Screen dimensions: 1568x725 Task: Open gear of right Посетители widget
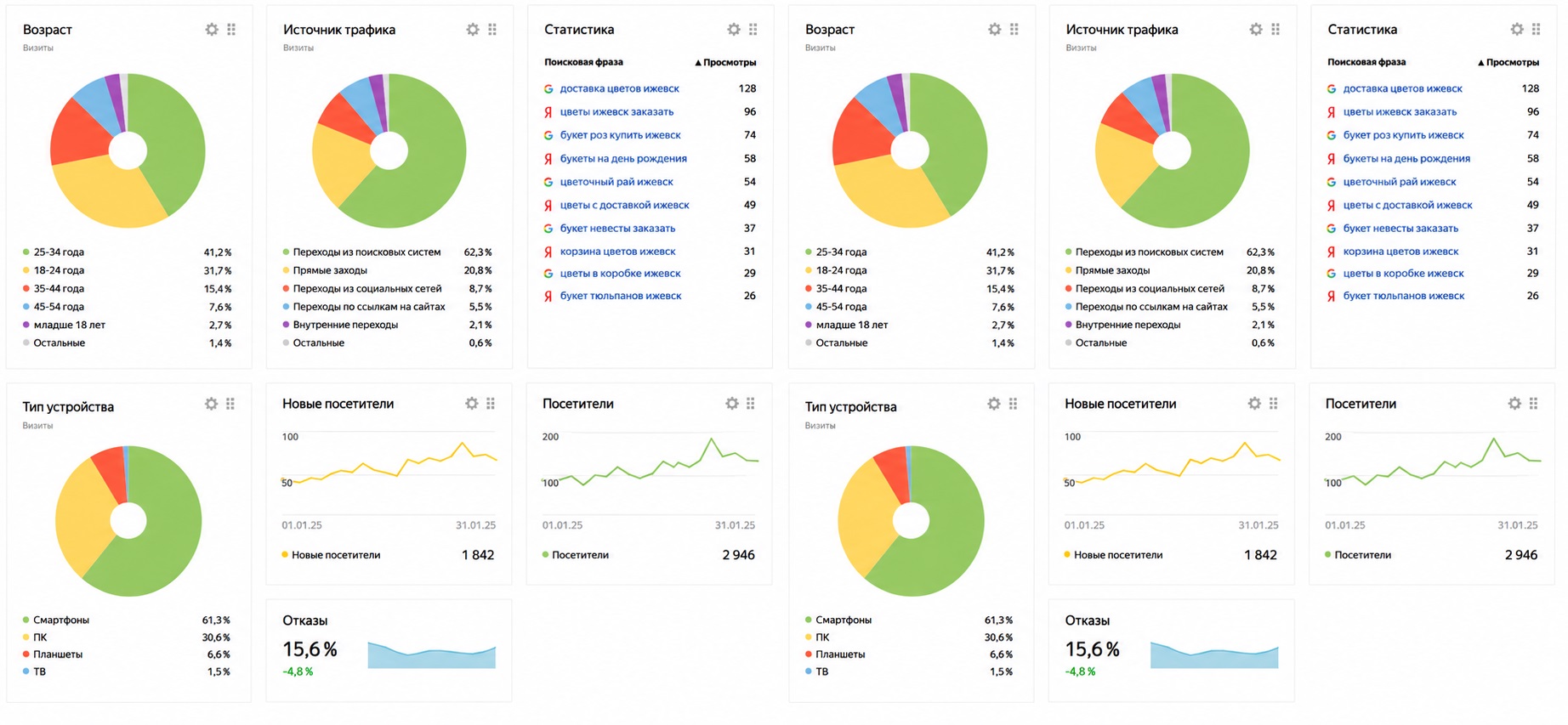tap(1514, 404)
